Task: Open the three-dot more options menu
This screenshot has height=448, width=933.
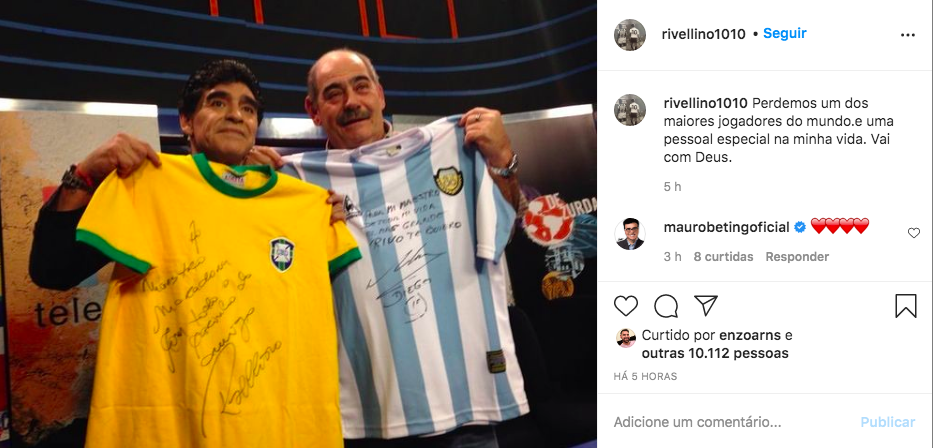Action: [x=907, y=35]
